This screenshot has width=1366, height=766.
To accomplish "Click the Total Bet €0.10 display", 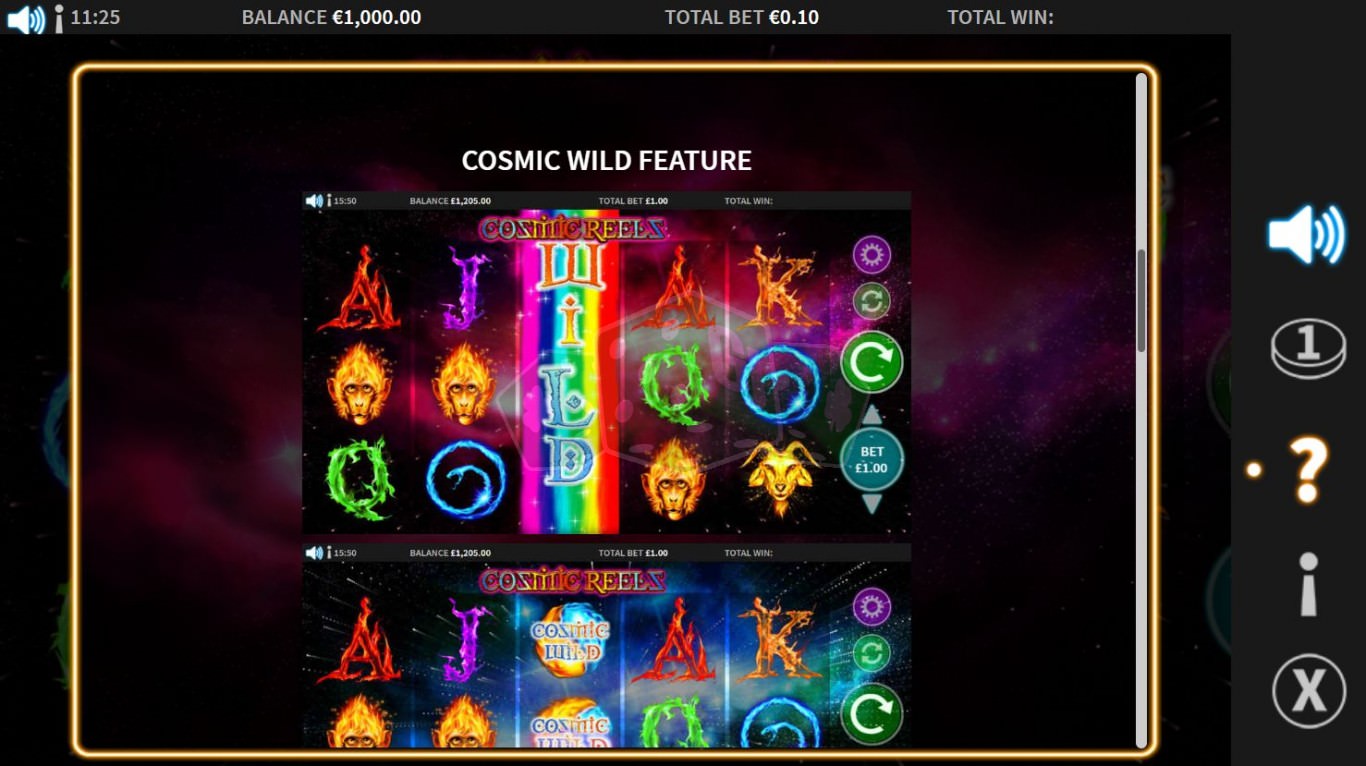I will point(742,17).
